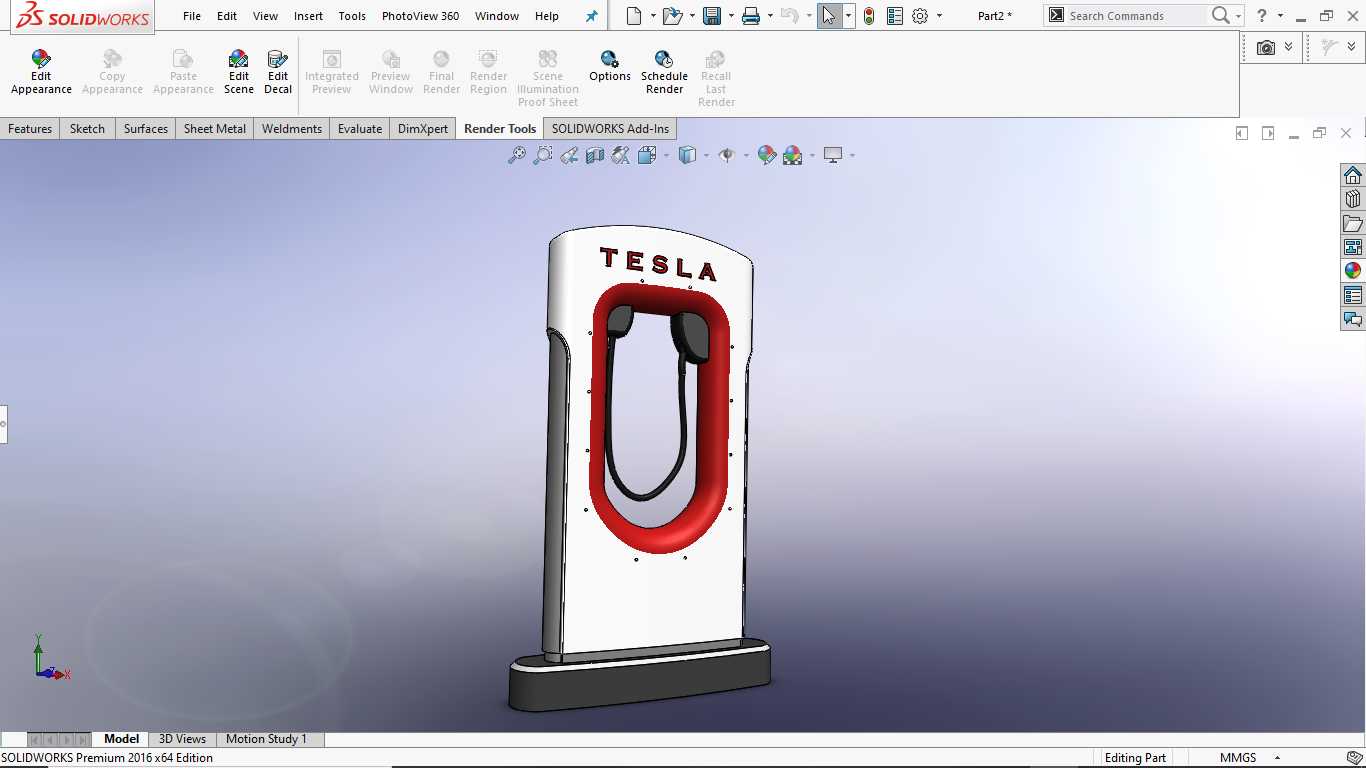Open Appearances, Scenes, and Decals task pane tab
Image resolution: width=1366 pixels, height=768 pixels.
[x=1353, y=271]
